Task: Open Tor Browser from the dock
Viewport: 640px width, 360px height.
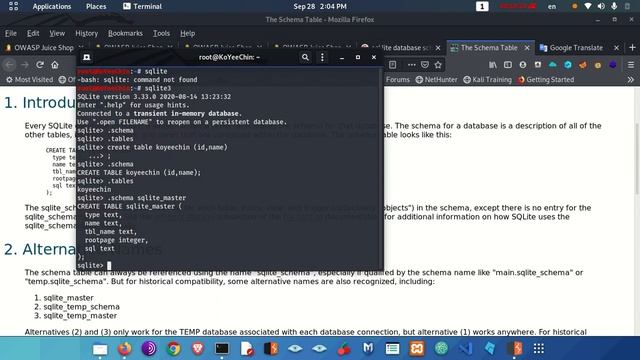Action: 149,348
